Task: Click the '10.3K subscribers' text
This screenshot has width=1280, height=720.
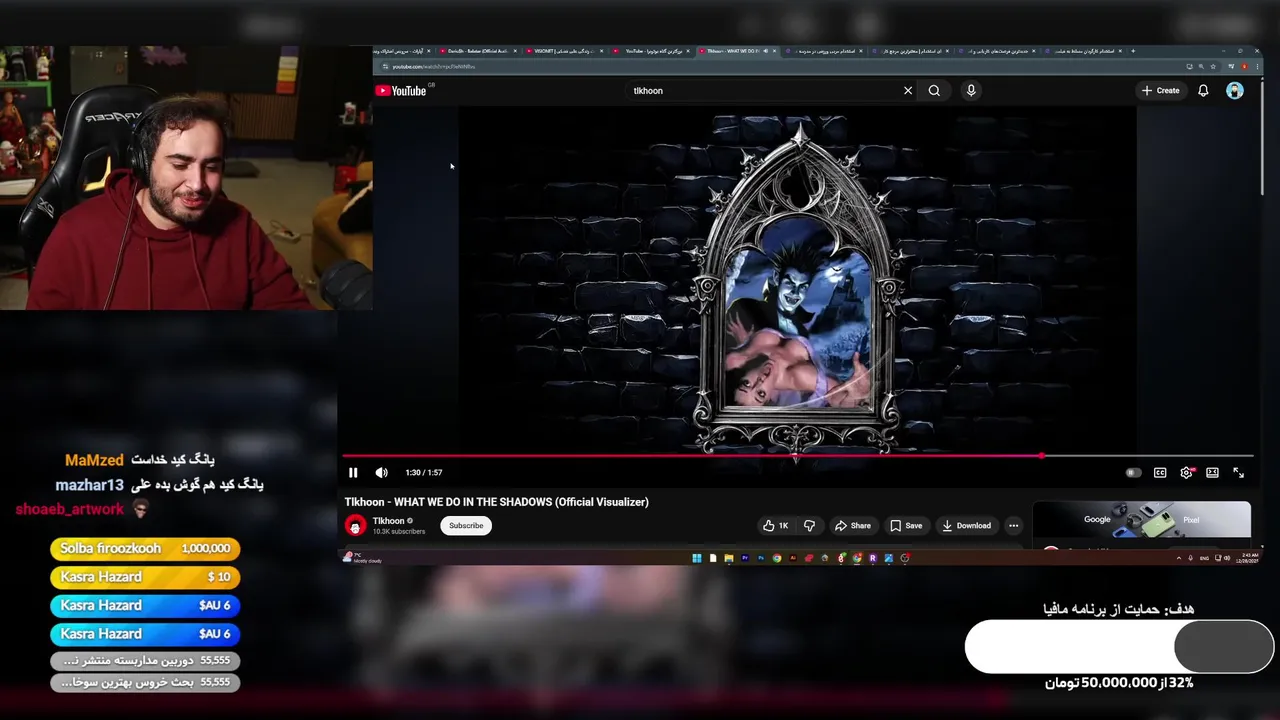Action: click(x=399, y=532)
